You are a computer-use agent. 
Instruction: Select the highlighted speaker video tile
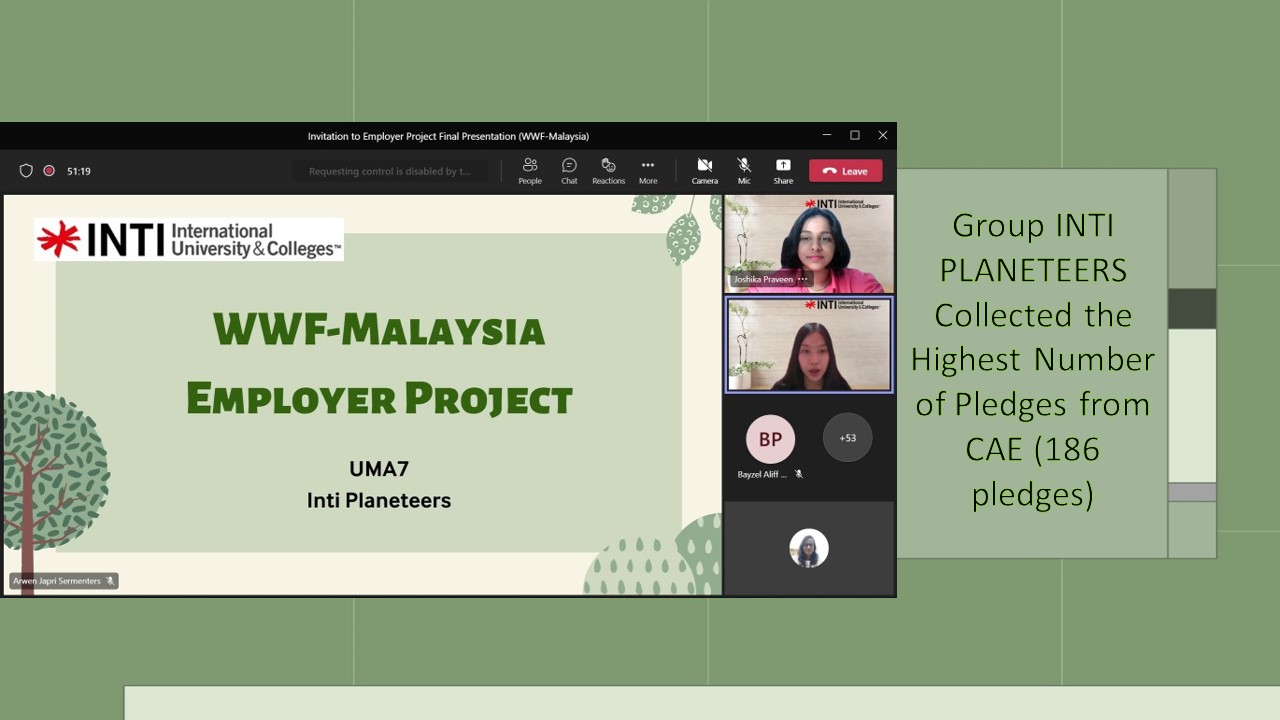[x=809, y=345]
